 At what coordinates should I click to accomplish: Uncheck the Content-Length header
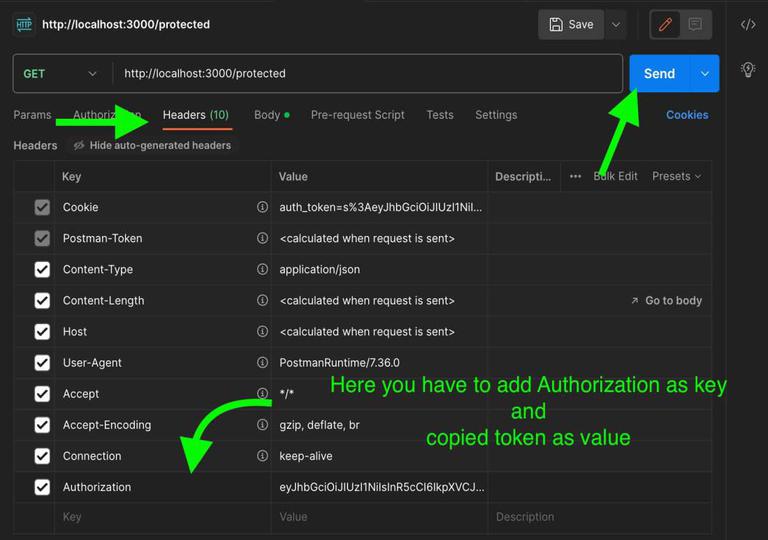tap(42, 300)
